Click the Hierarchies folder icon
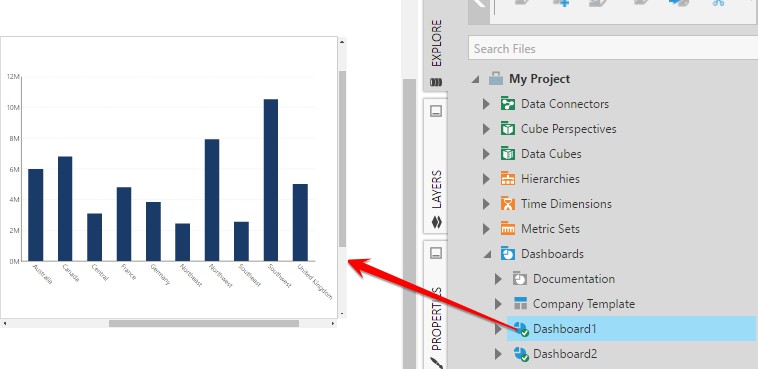The height and width of the screenshot is (369, 758). point(508,179)
